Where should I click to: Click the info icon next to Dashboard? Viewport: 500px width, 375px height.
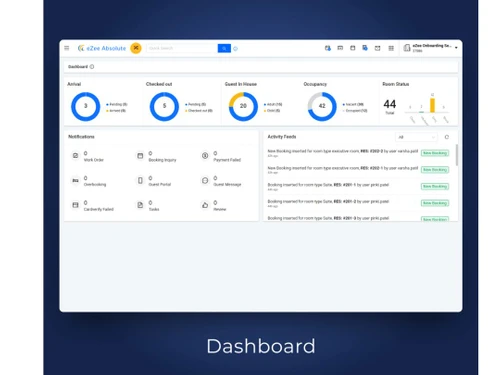[92, 67]
